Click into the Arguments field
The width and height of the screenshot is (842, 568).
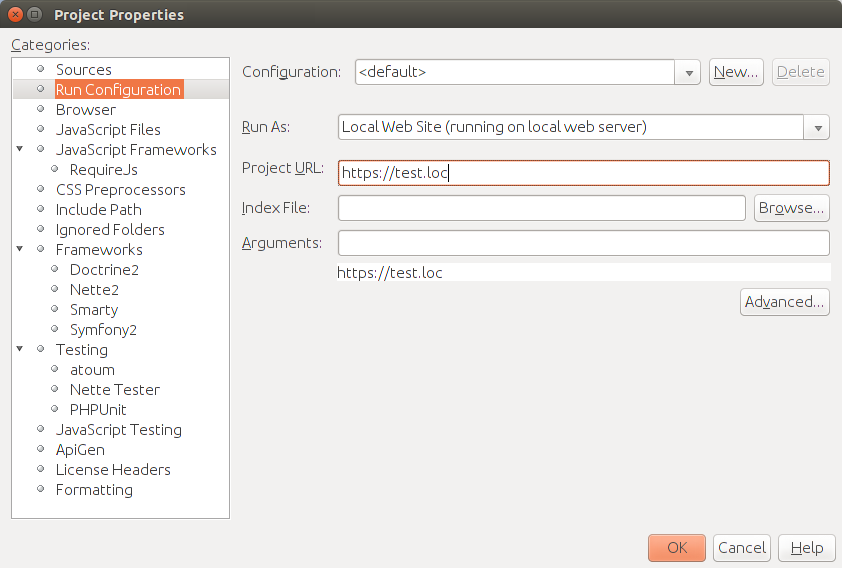click(x=584, y=243)
